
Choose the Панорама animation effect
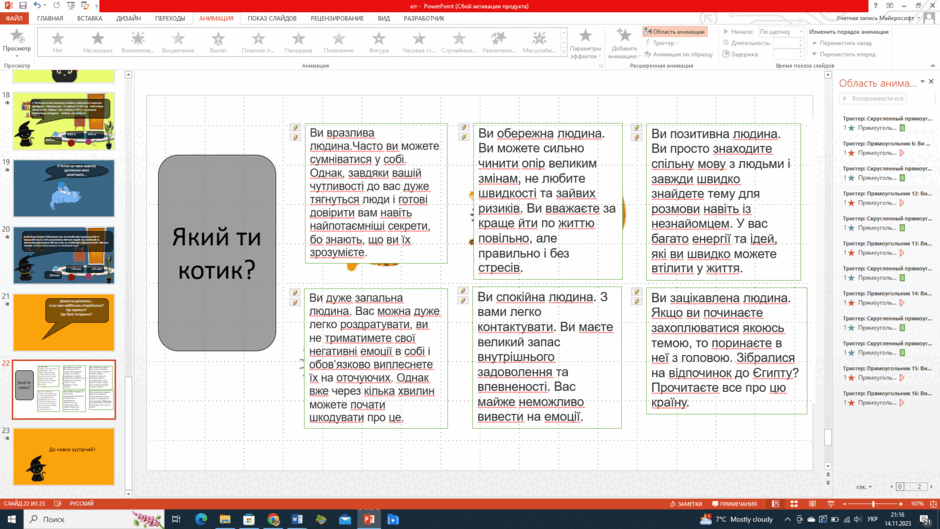(x=298, y=42)
